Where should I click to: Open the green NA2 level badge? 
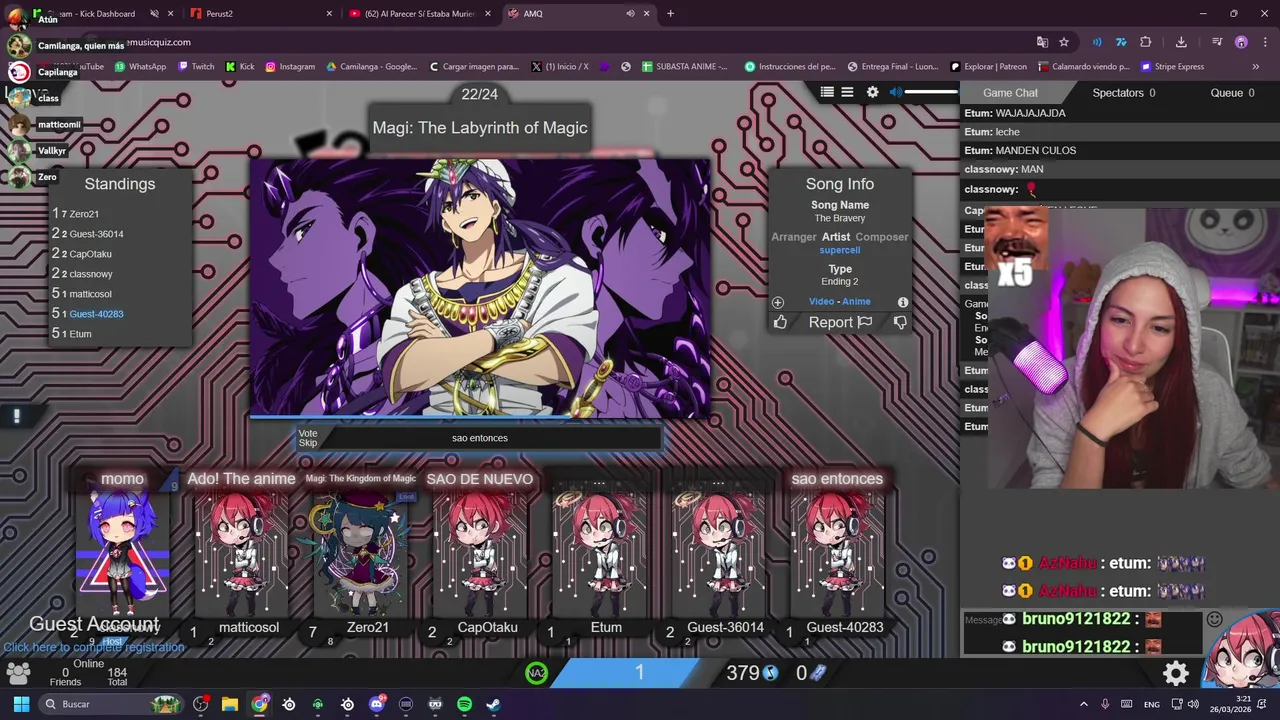point(537,673)
